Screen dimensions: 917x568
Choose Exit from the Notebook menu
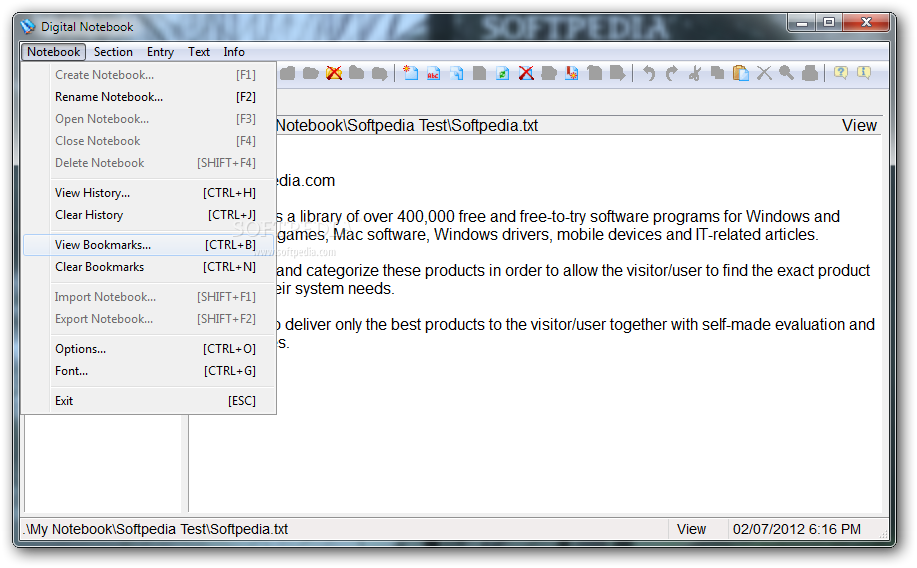click(149, 401)
